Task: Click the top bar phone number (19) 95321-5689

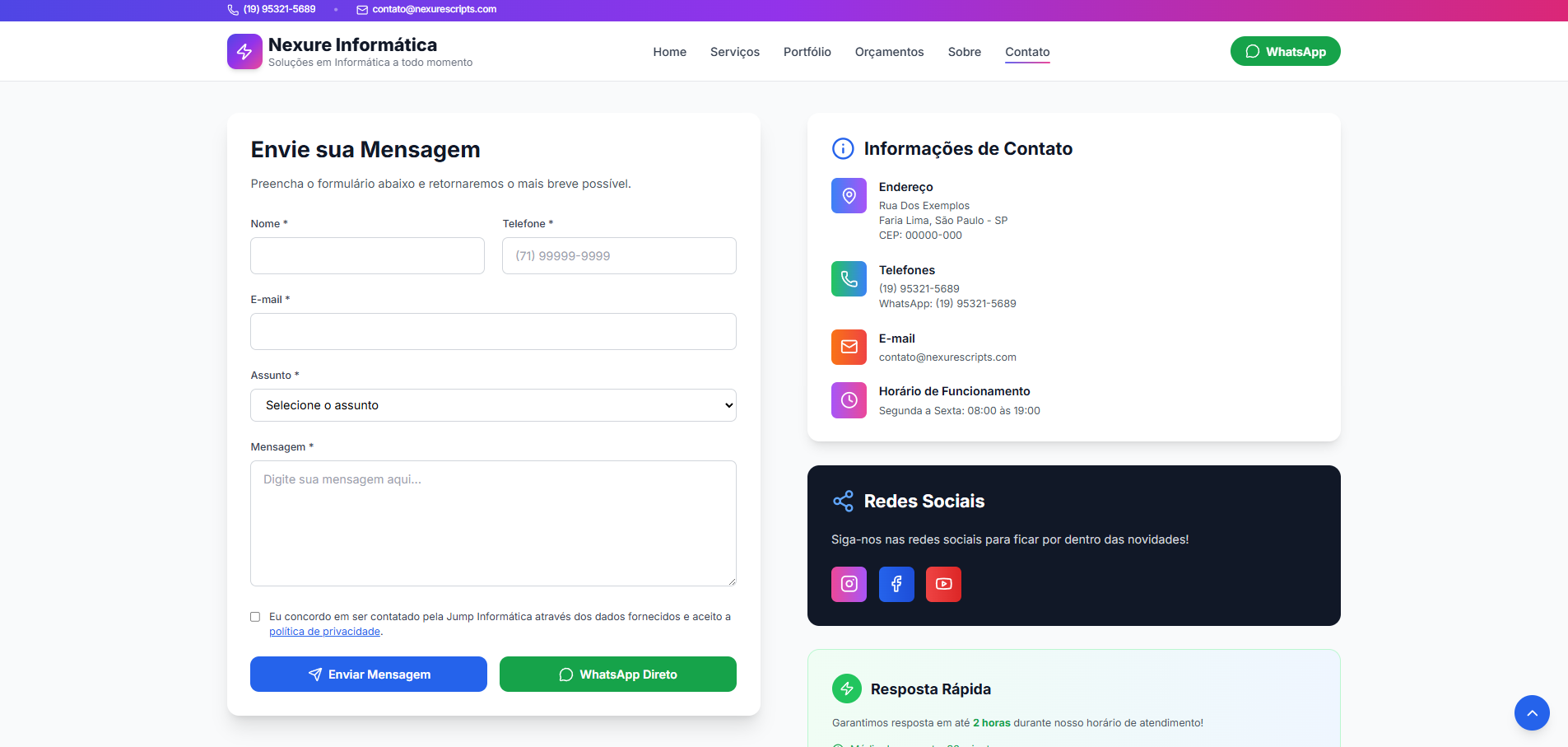Action: tap(279, 10)
